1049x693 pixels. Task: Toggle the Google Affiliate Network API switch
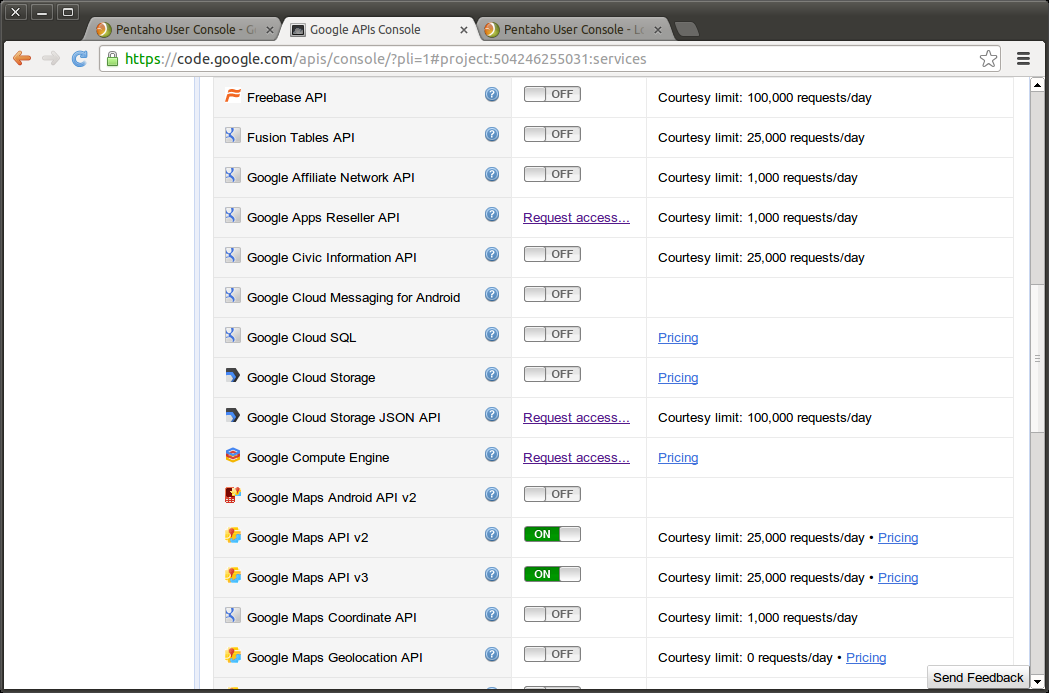click(x=551, y=173)
